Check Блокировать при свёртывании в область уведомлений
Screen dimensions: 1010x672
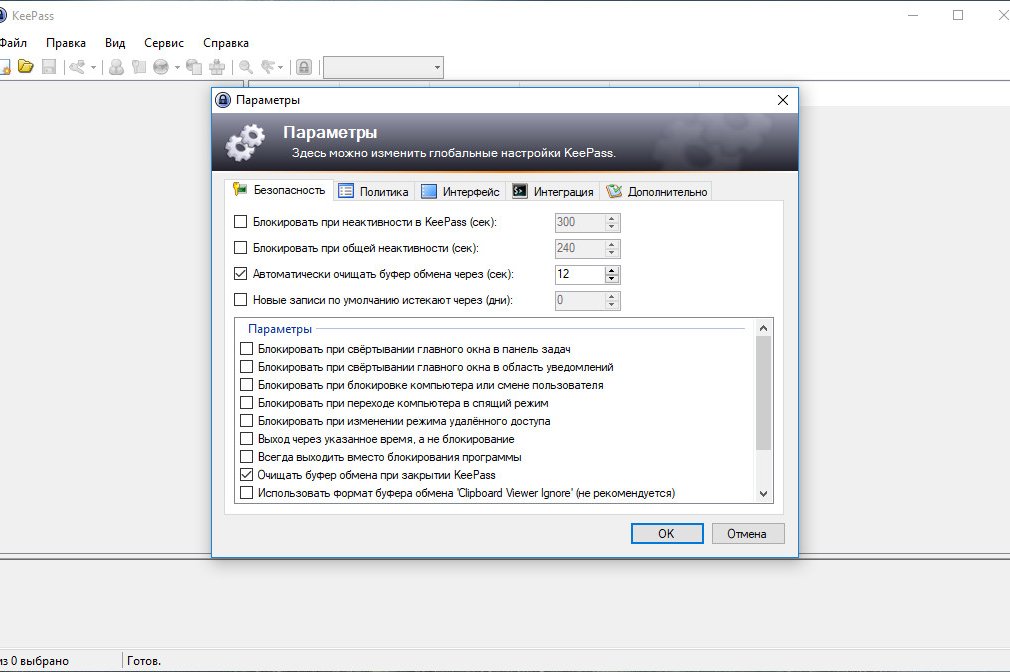click(246, 367)
